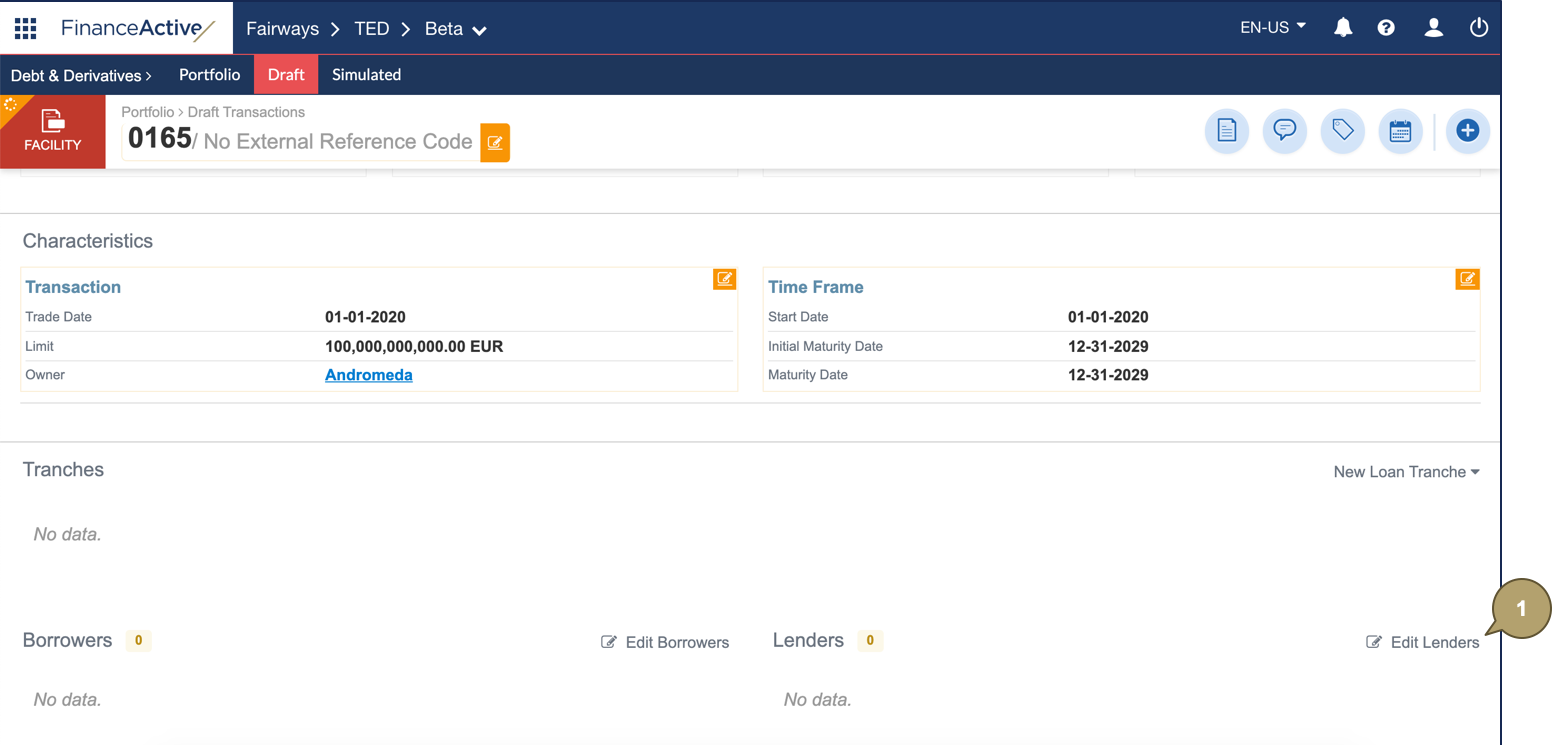Open the calendar schedule icon
1552x745 pixels.
(1400, 131)
